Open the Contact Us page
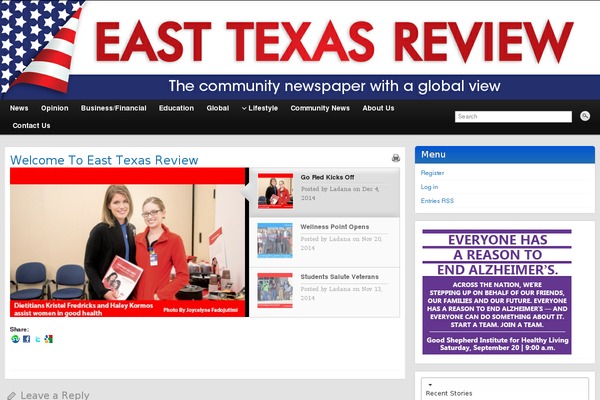This screenshot has height=400, width=600. [x=31, y=126]
